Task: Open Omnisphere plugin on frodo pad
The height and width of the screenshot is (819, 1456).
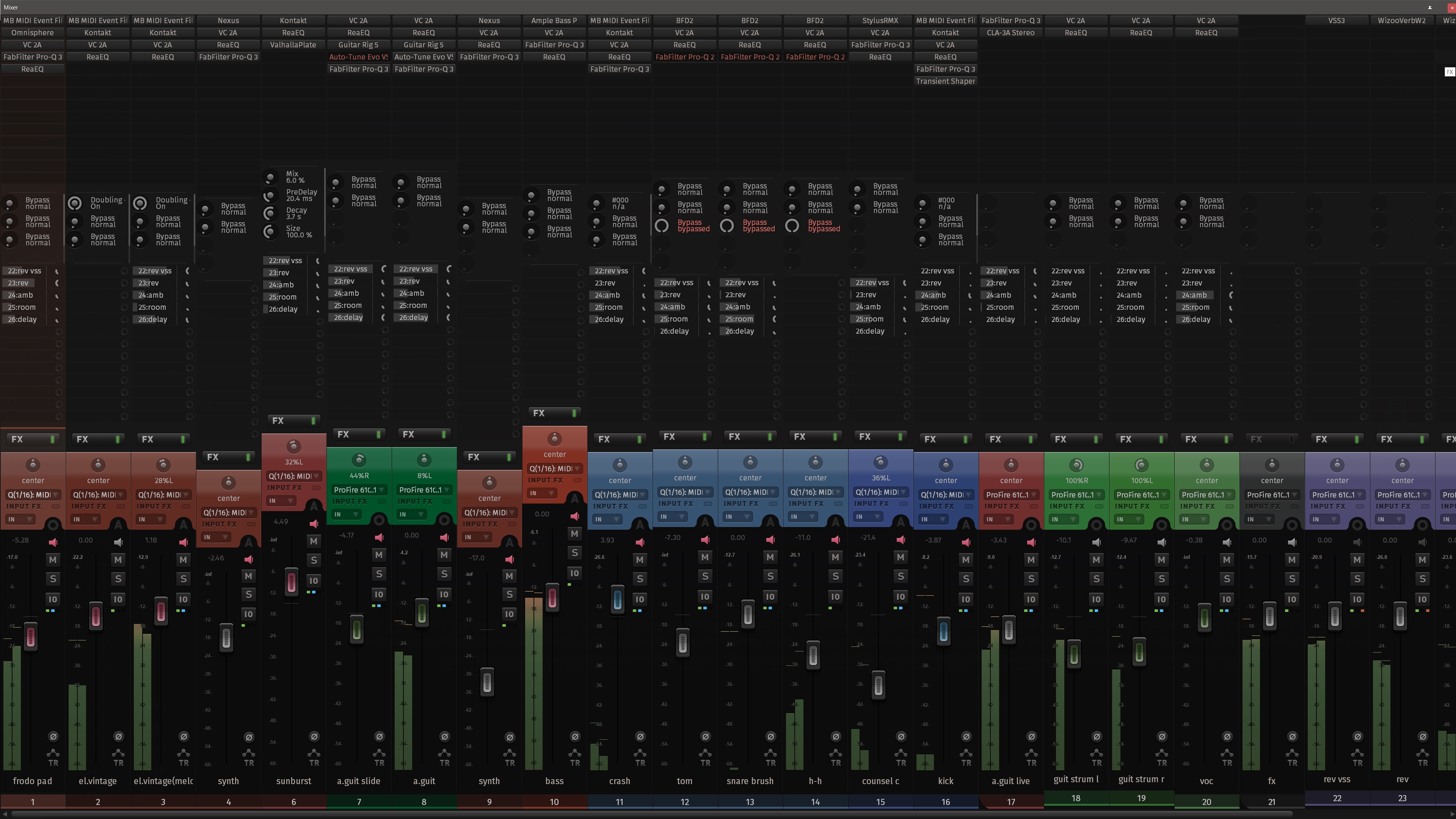Action: (33, 33)
